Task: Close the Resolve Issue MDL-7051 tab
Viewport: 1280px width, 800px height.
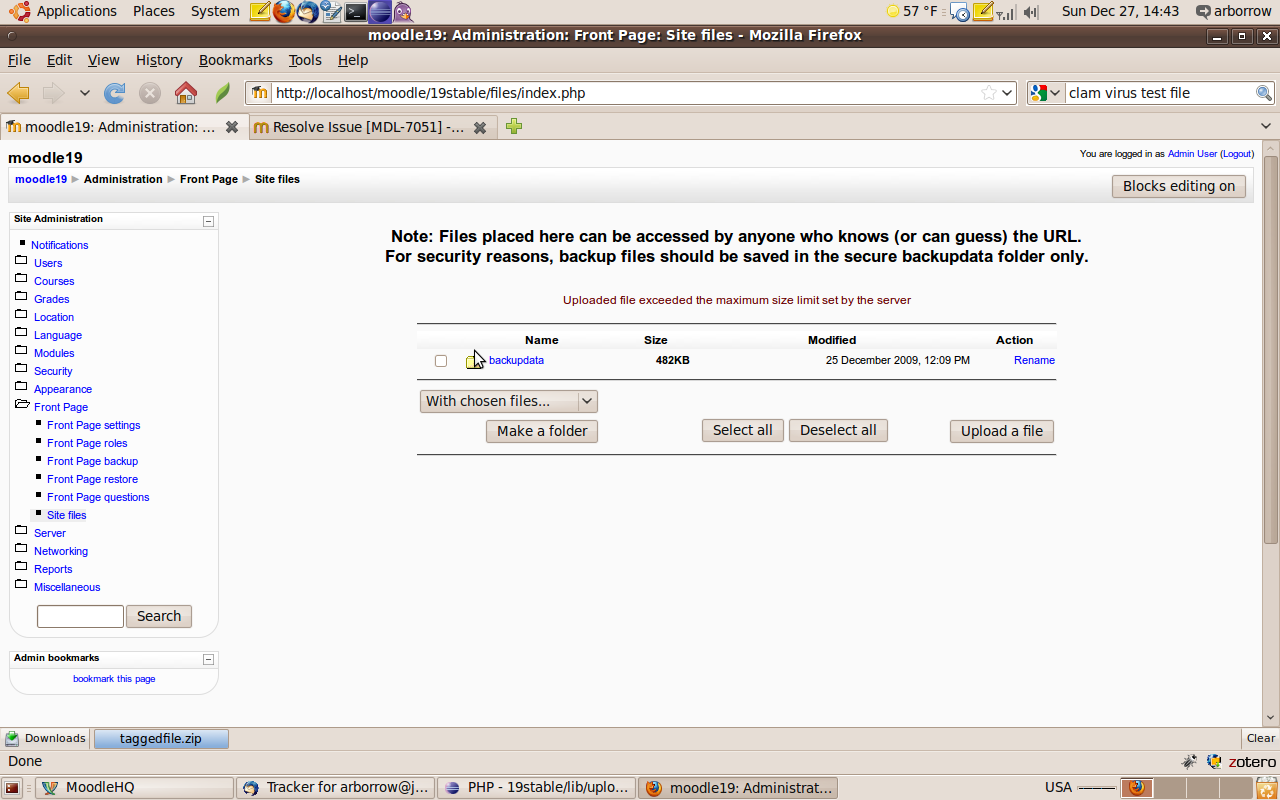Action: (x=480, y=127)
